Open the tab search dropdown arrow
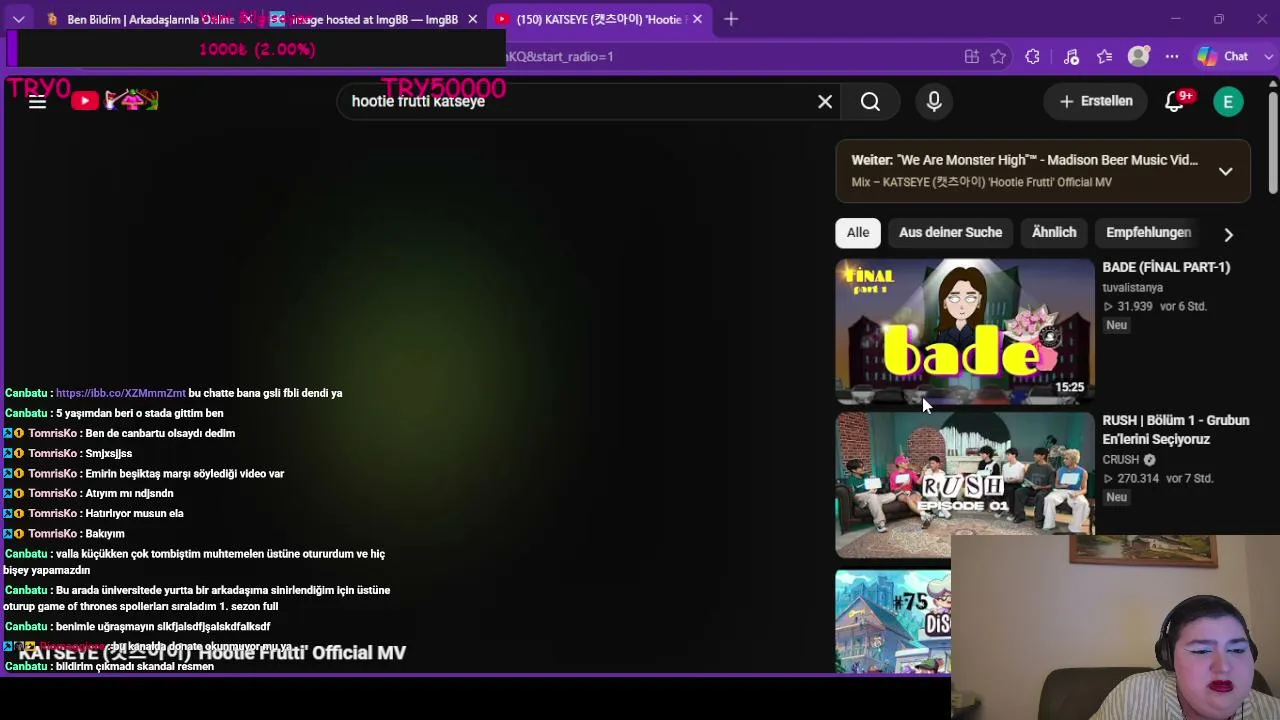The width and height of the screenshot is (1280, 720). pos(18,19)
